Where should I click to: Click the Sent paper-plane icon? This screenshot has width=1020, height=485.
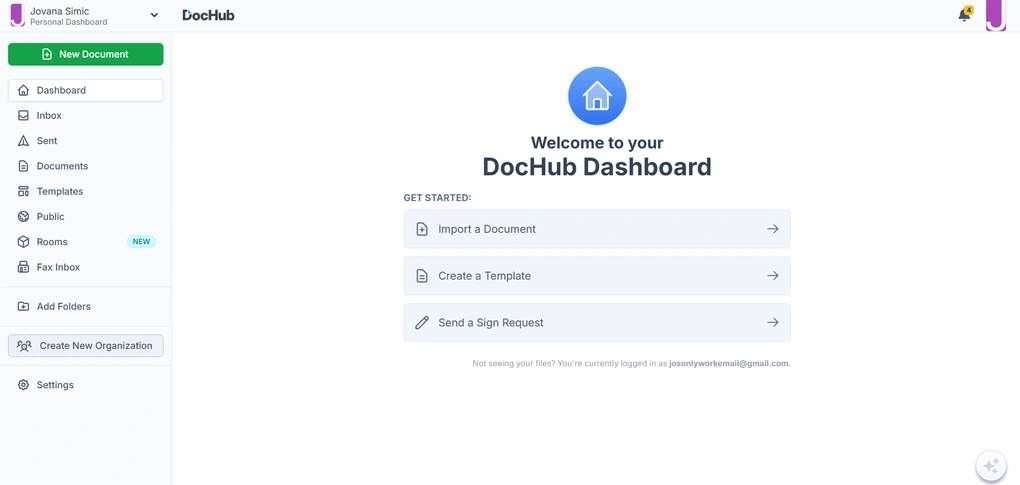[23, 141]
